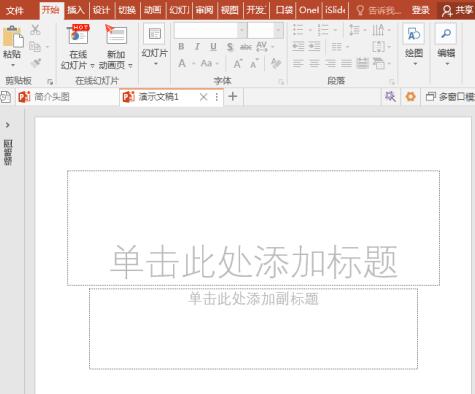Image resolution: width=475 pixels, height=394 pixels.
Task: Increase font size with larger A
Action: (x=237, y=63)
